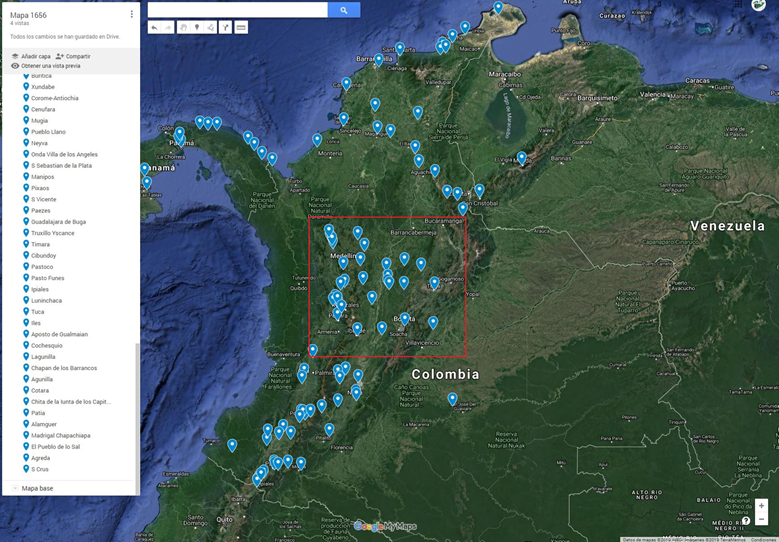This screenshot has width=779, height=542.
Task: Open the three-dot map options menu
Action: pyautogui.click(x=132, y=15)
